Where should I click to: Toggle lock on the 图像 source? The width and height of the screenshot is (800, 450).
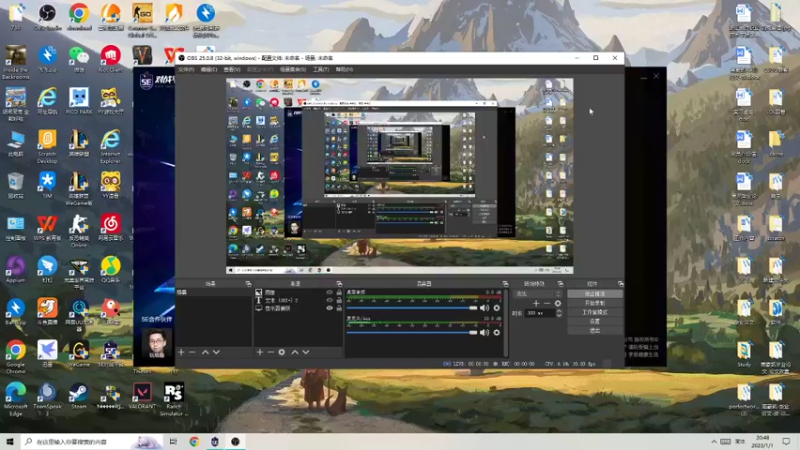coord(339,292)
